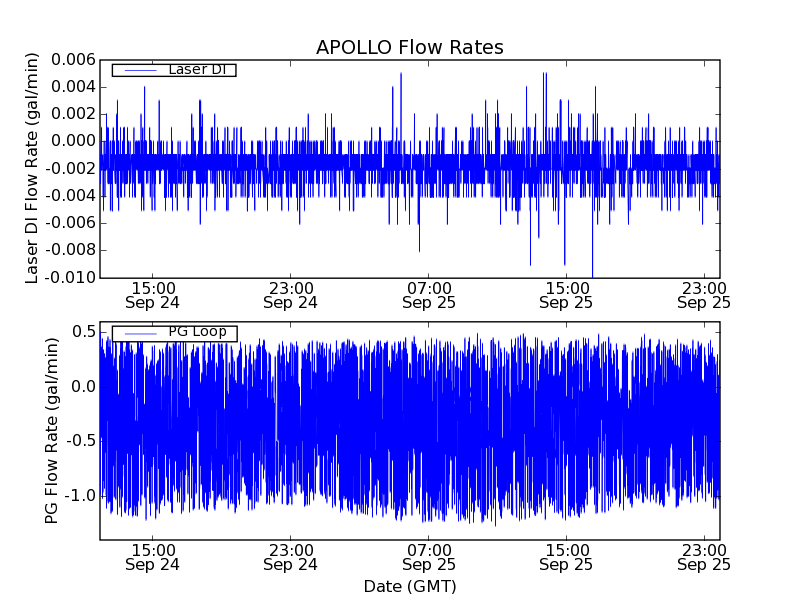Viewport: 800px width, 600px height.
Task: Click the 'APOLLO Flow Rates' chart title
Action: (x=409, y=47)
